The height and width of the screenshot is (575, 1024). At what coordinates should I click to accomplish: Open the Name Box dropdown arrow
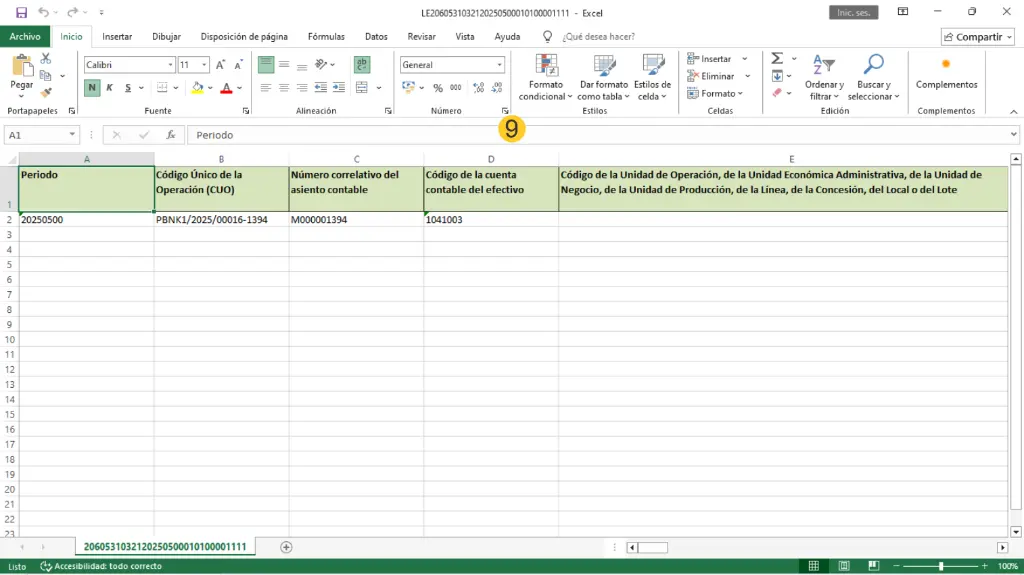73,135
